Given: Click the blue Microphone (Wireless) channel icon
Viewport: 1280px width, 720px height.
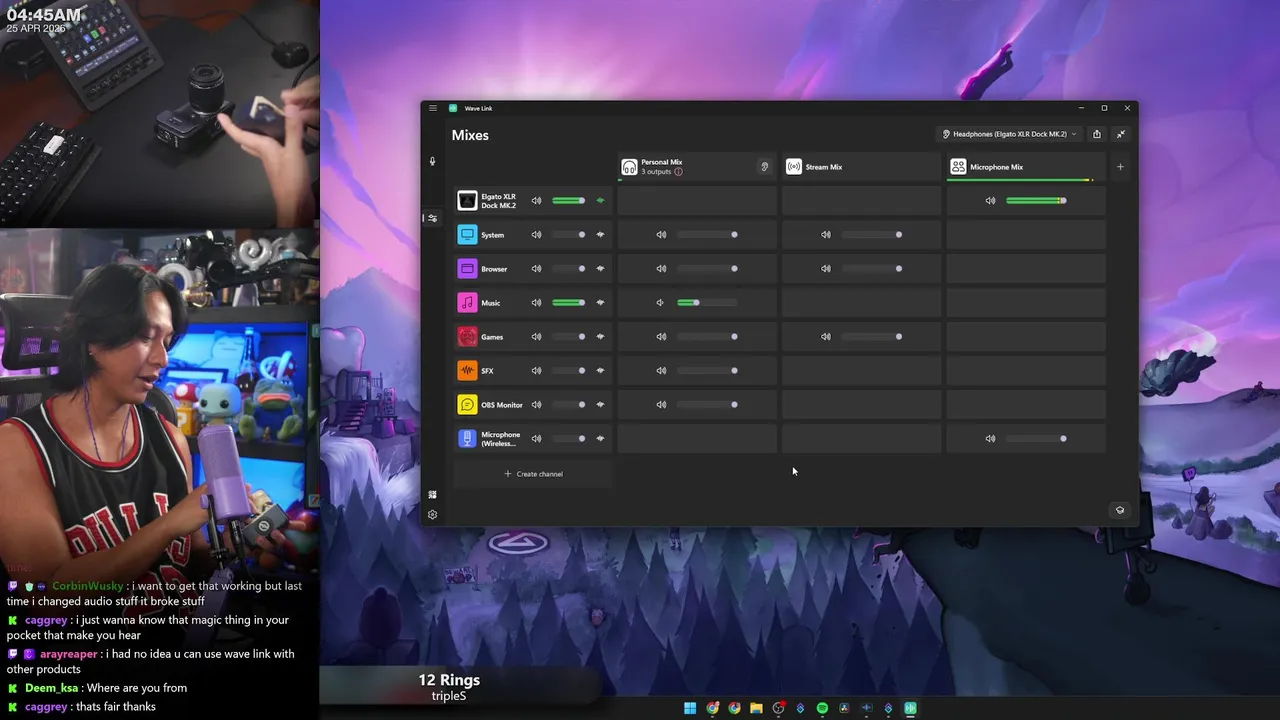Looking at the screenshot, I should [x=467, y=439].
